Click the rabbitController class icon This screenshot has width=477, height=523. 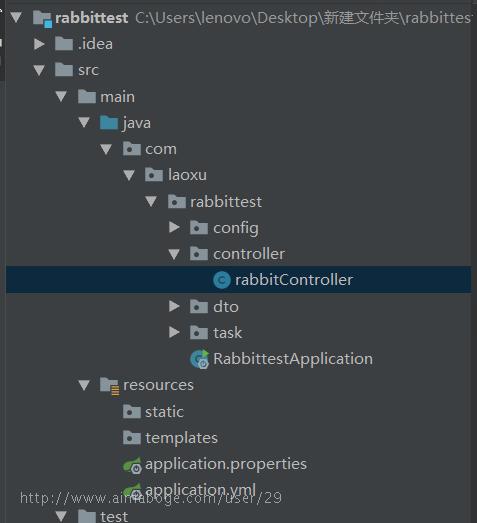click(221, 280)
